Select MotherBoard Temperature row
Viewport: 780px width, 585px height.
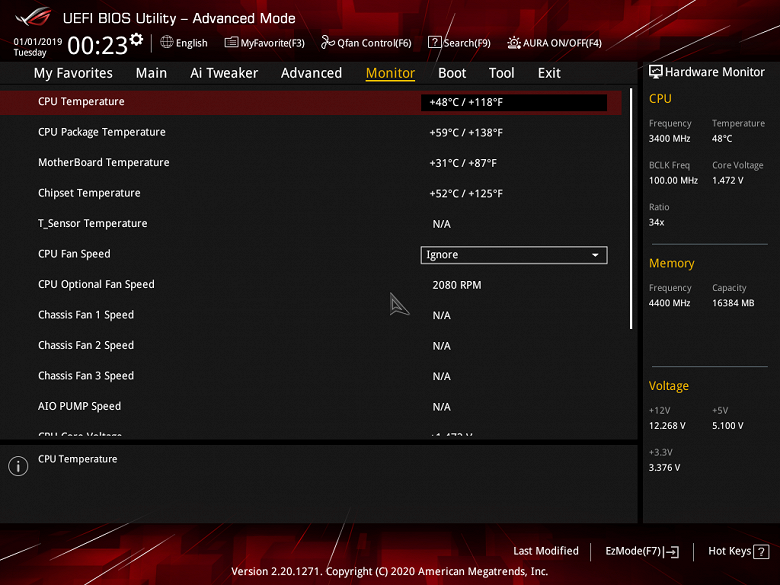[311, 163]
